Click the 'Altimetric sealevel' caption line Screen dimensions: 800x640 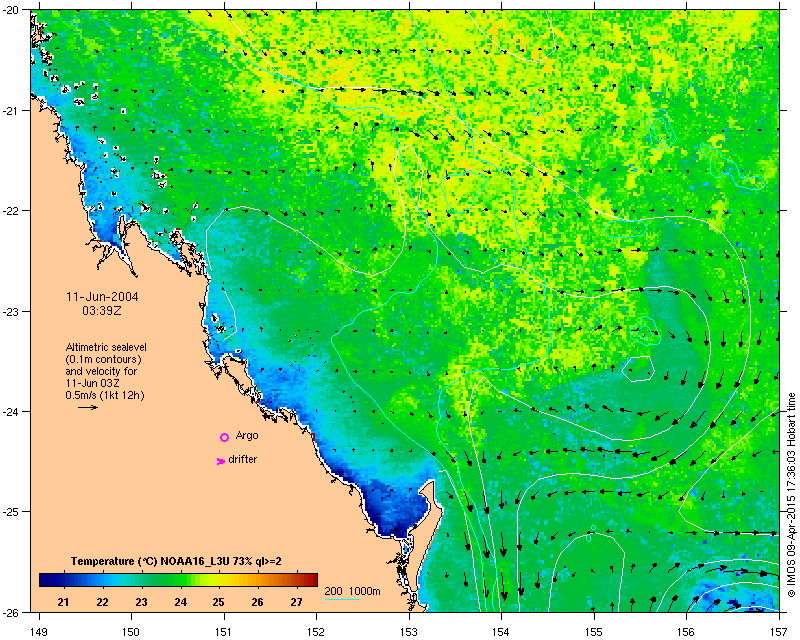106,347
